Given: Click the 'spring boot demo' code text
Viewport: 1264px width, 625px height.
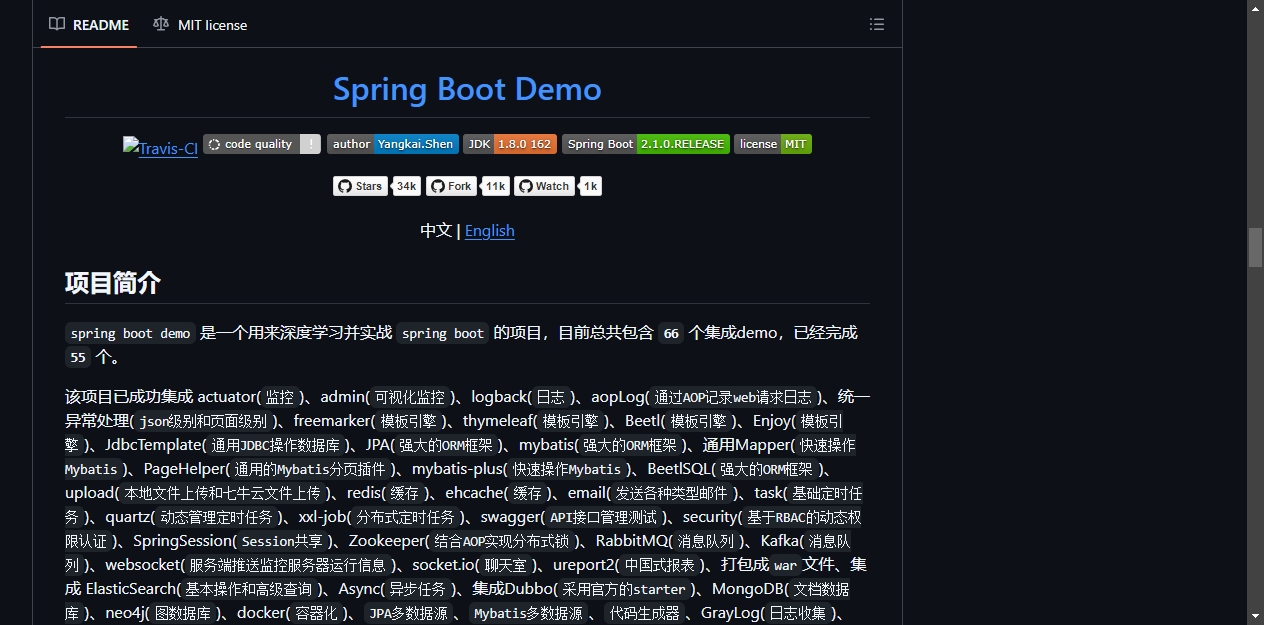Looking at the screenshot, I should point(130,333).
